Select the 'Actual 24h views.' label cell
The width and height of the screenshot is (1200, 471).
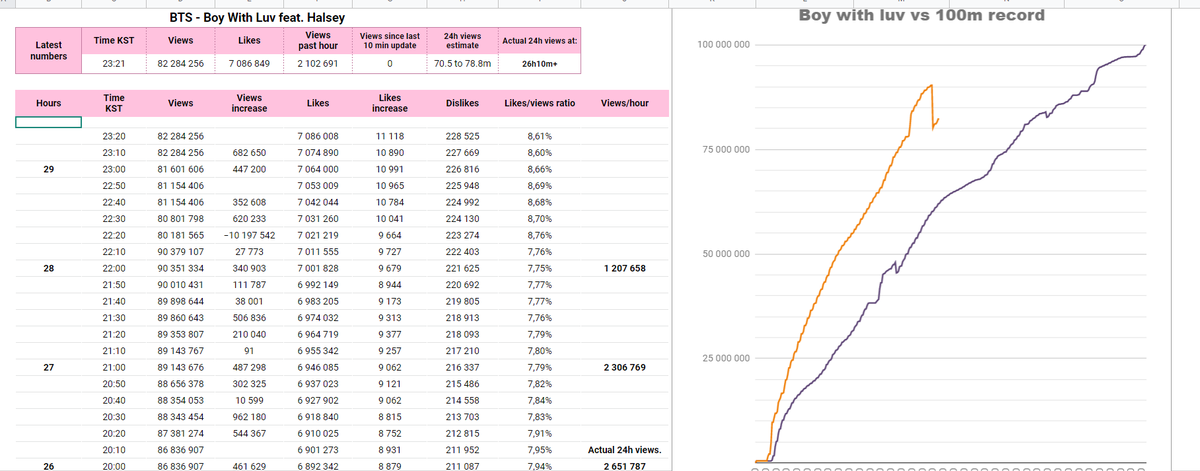(624, 450)
